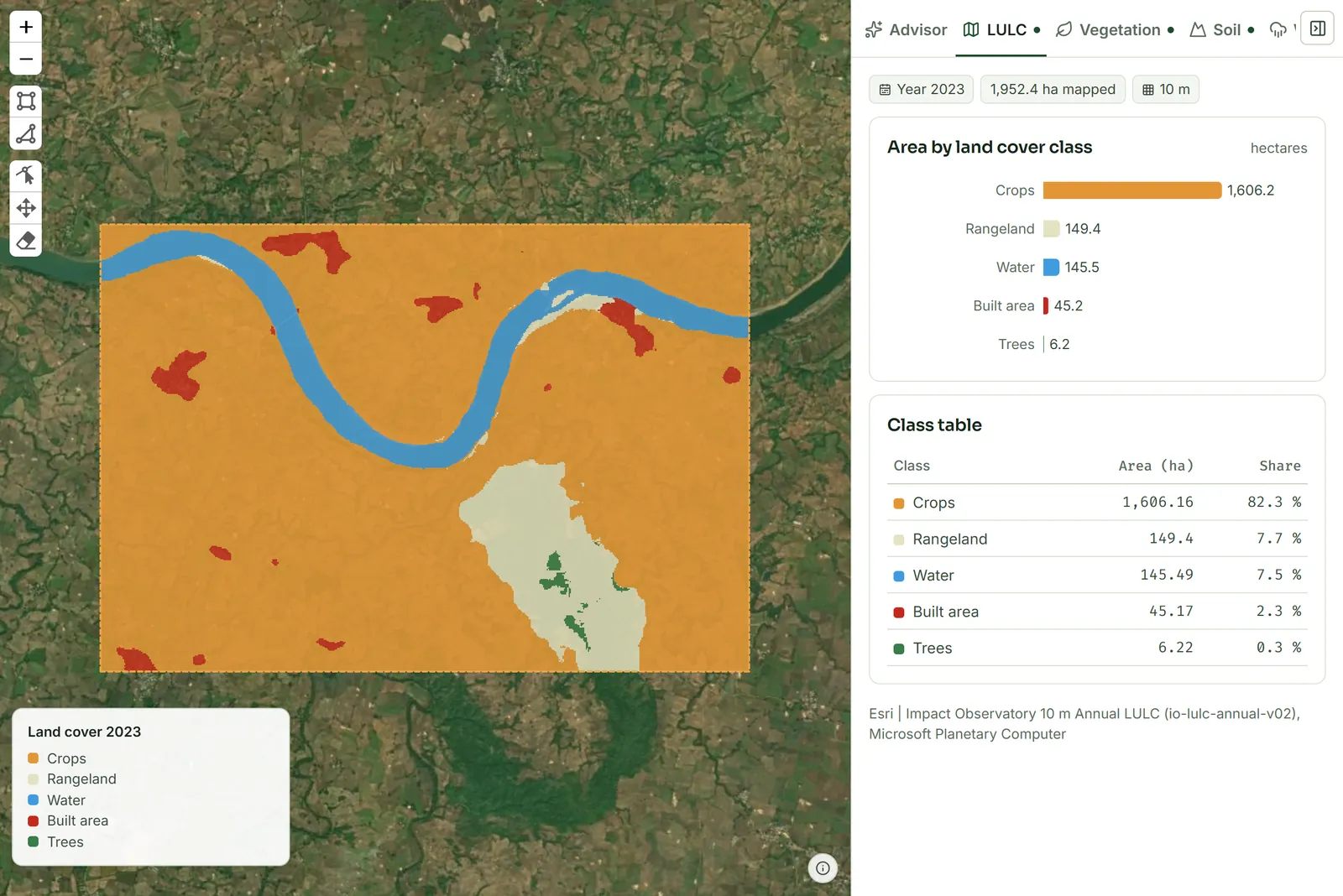1343x896 pixels.
Task: Open the map info attribution button
Action: 823,868
